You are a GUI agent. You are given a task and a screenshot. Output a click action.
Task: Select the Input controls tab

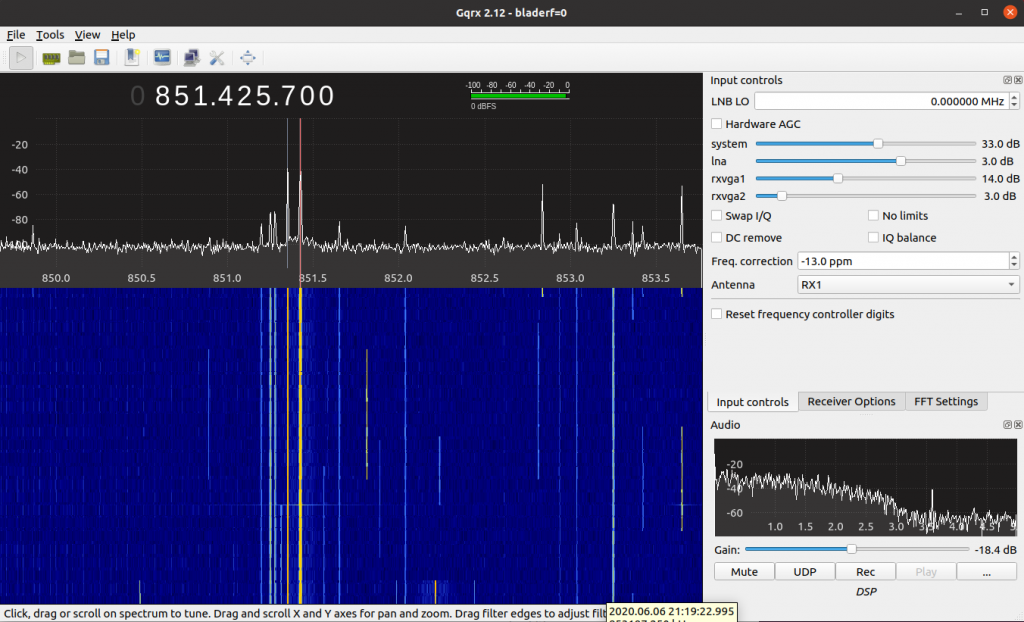752,402
